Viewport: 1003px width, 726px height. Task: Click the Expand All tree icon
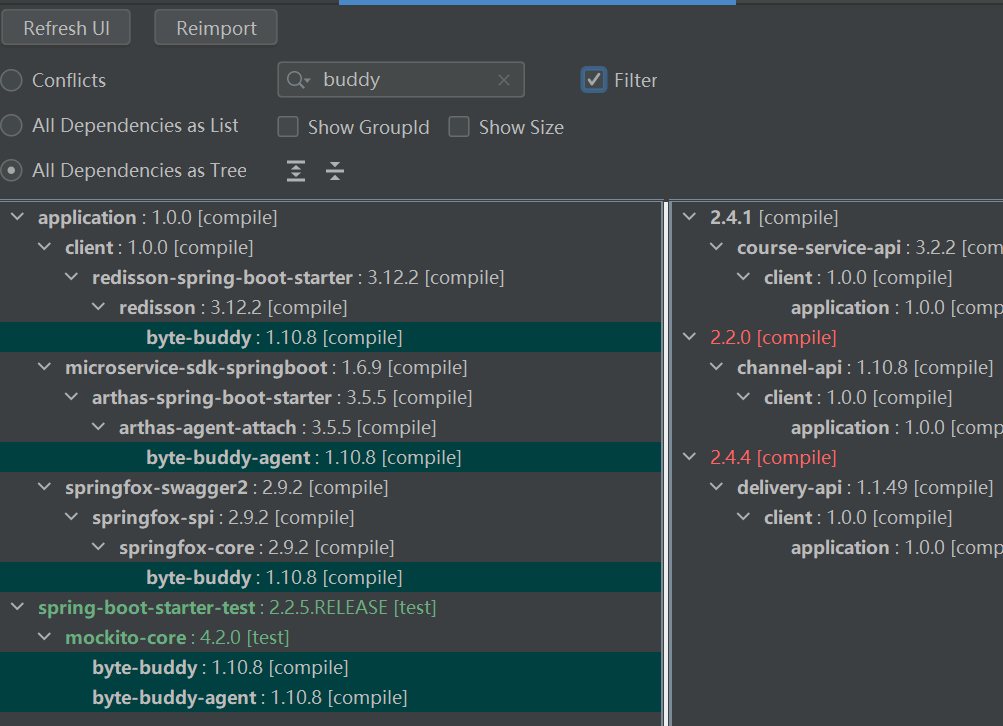click(296, 171)
